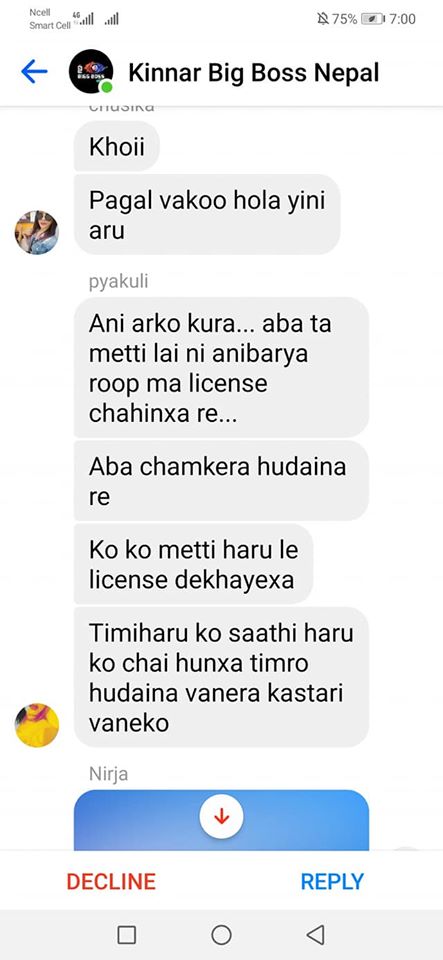Tap the battery indicator in status bar
The image size is (443, 960).
(373, 19)
